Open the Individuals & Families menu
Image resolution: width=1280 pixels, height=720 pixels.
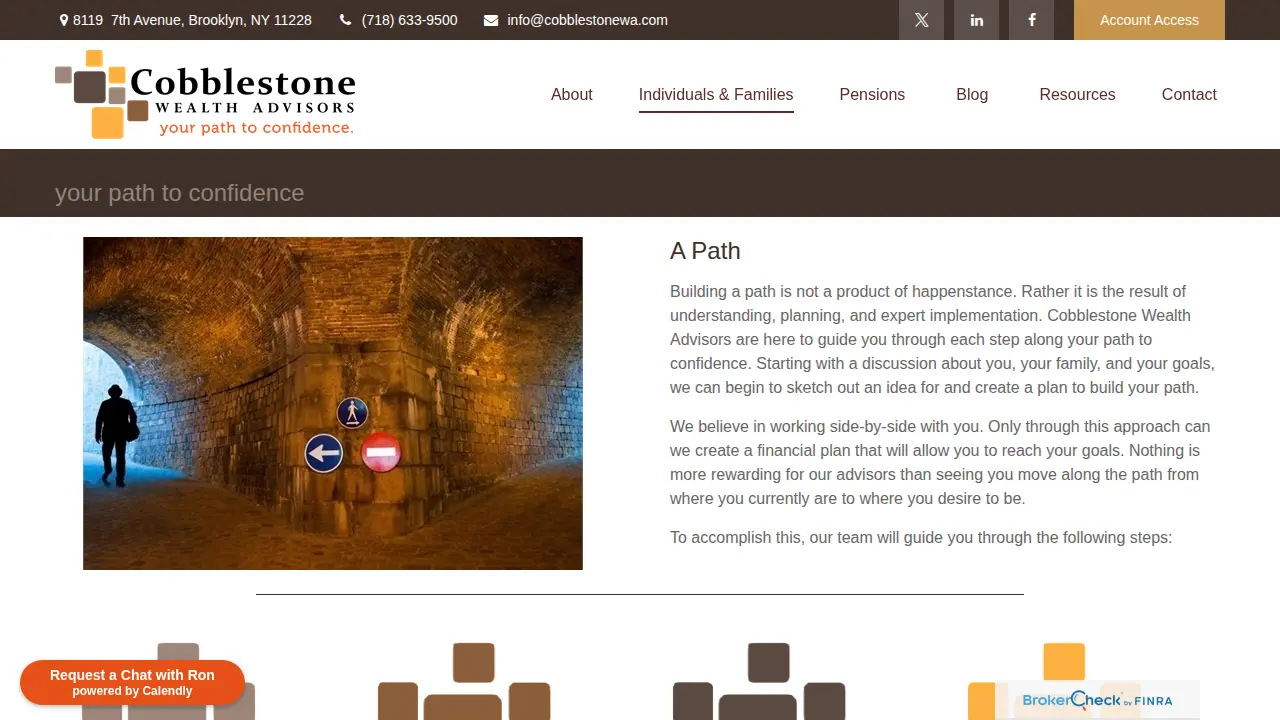716,94
